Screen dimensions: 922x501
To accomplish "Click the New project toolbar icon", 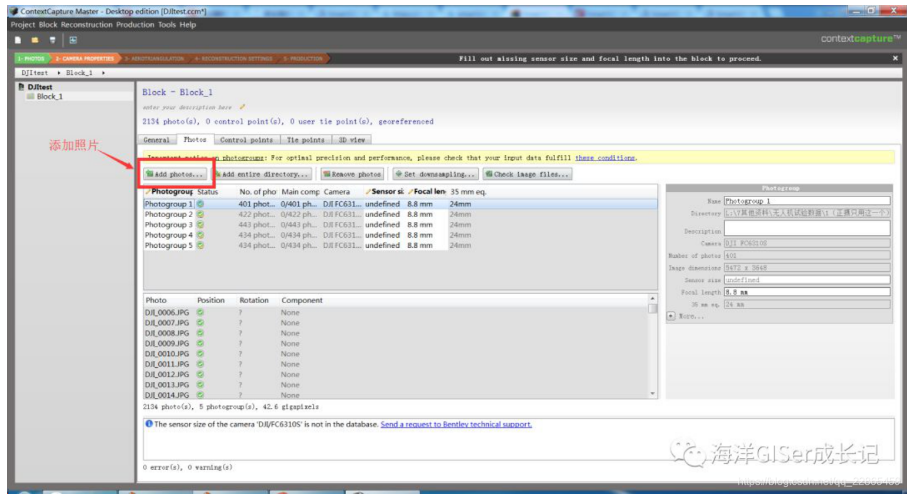I will [x=18, y=40].
